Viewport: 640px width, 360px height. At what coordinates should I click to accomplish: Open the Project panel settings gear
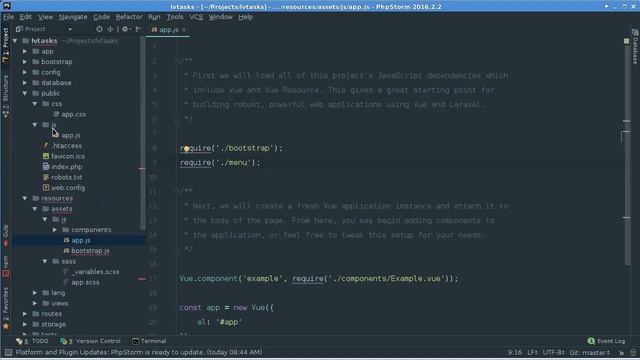(125, 29)
